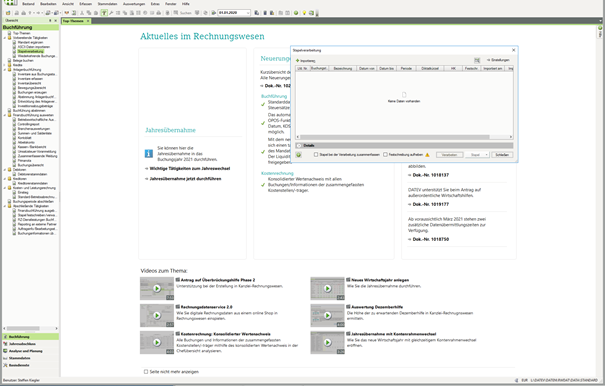The width and height of the screenshot is (605, 386).
Task: Collapse Finanzbuchführung auswerten tree node
Action: click(5, 115)
